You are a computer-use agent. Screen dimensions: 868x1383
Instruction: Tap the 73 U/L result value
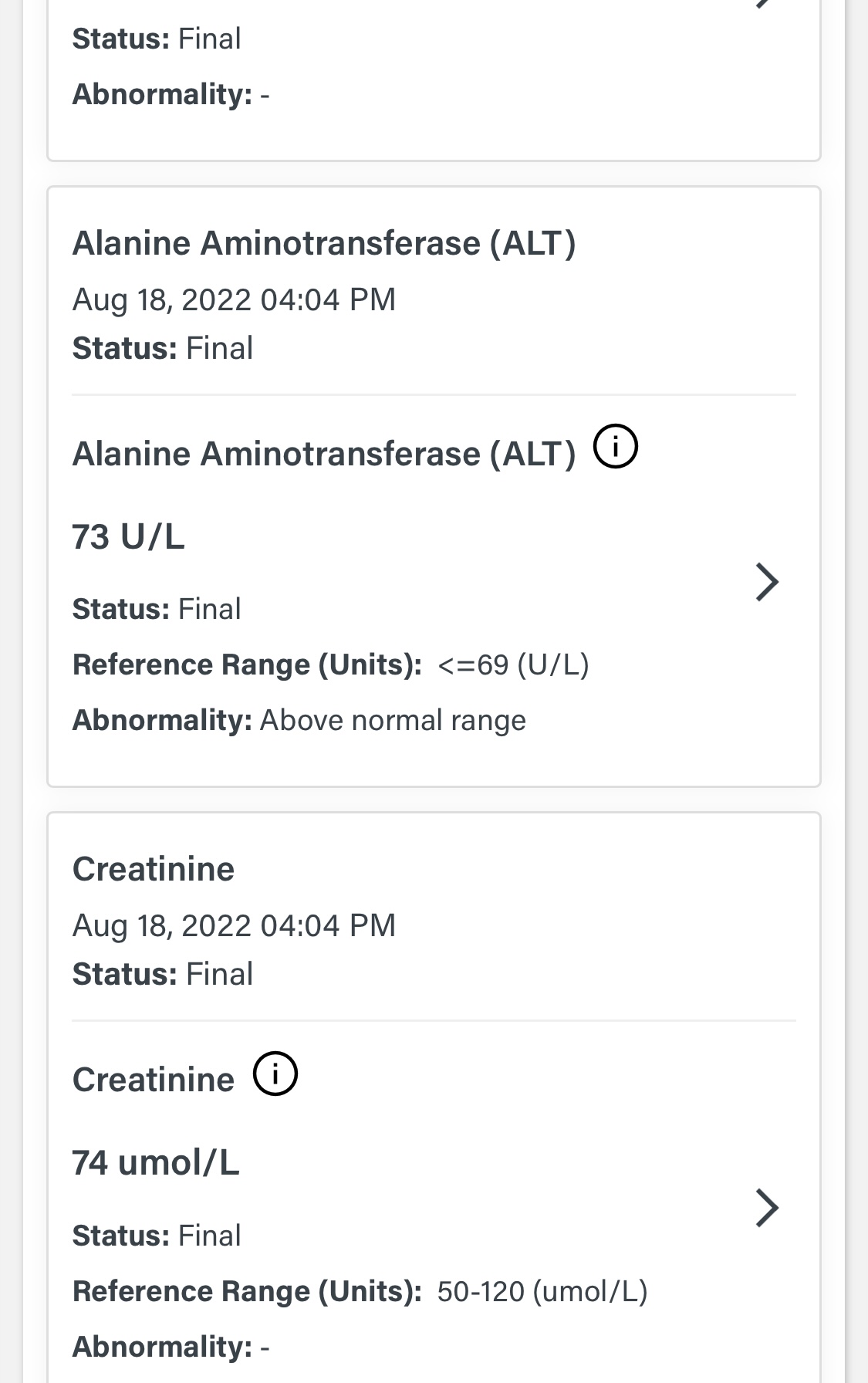(128, 536)
